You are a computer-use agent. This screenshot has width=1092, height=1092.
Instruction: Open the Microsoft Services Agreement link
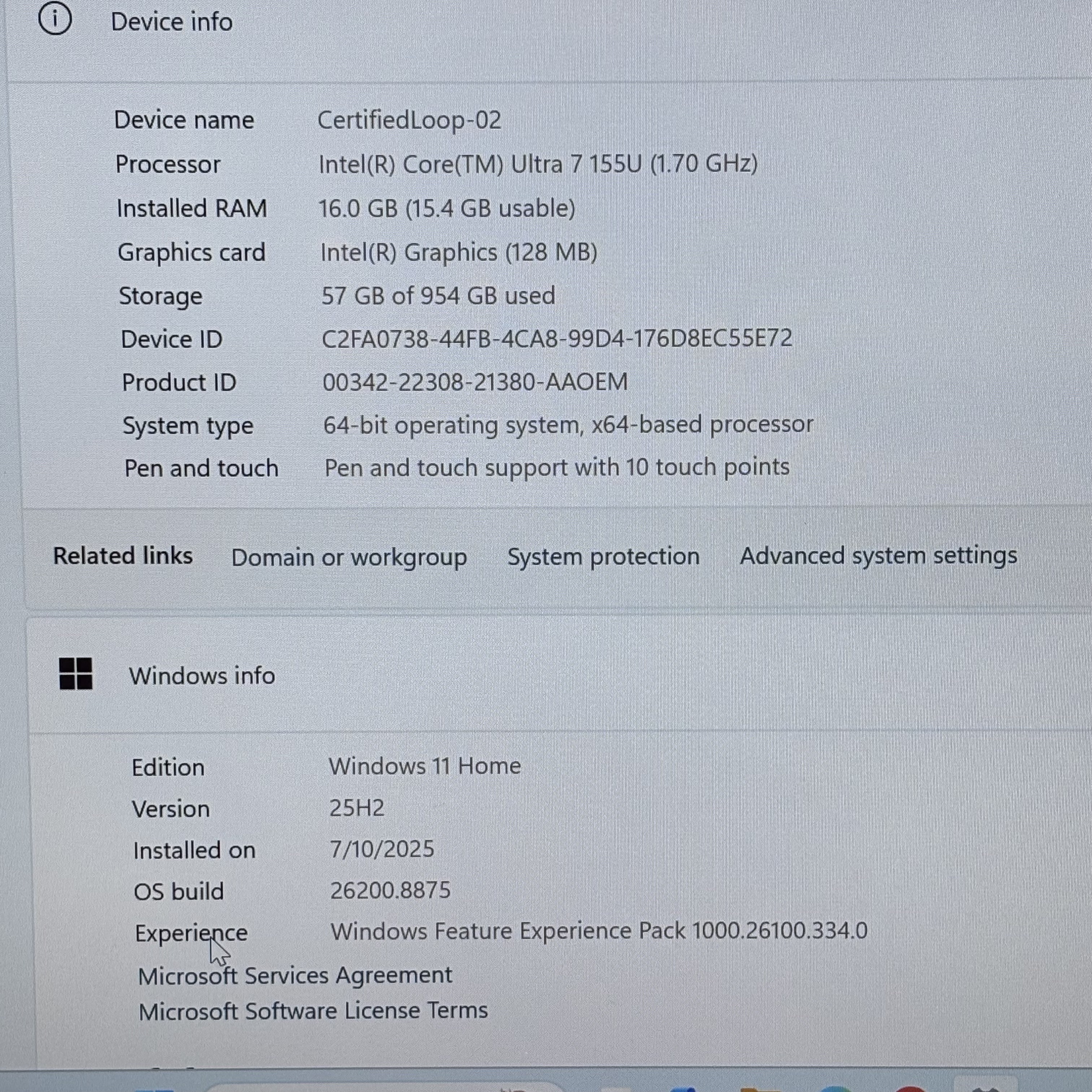pyautogui.click(x=295, y=976)
